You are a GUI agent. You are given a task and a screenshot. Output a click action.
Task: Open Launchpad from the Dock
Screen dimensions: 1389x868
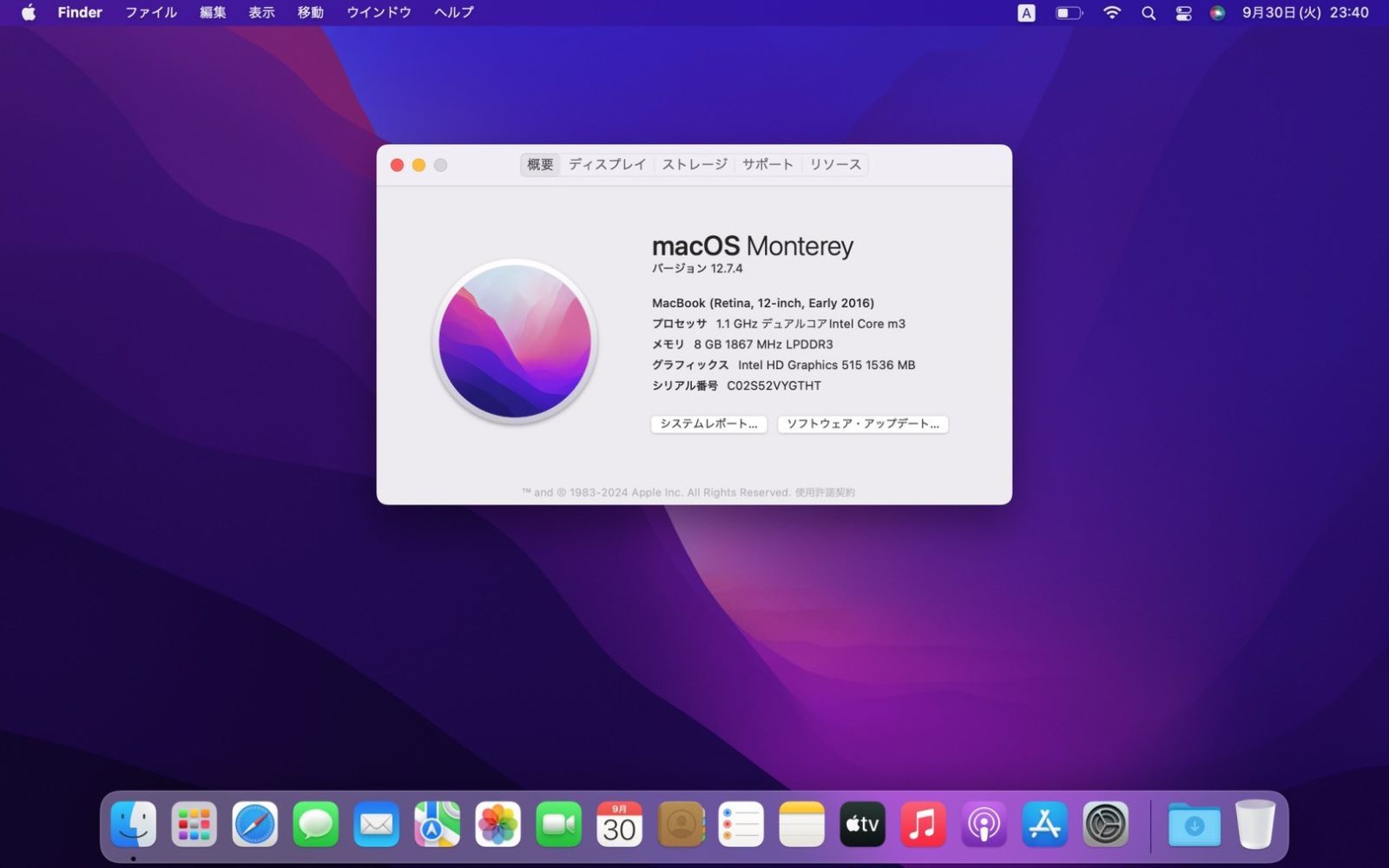click(x=194, y=824)
